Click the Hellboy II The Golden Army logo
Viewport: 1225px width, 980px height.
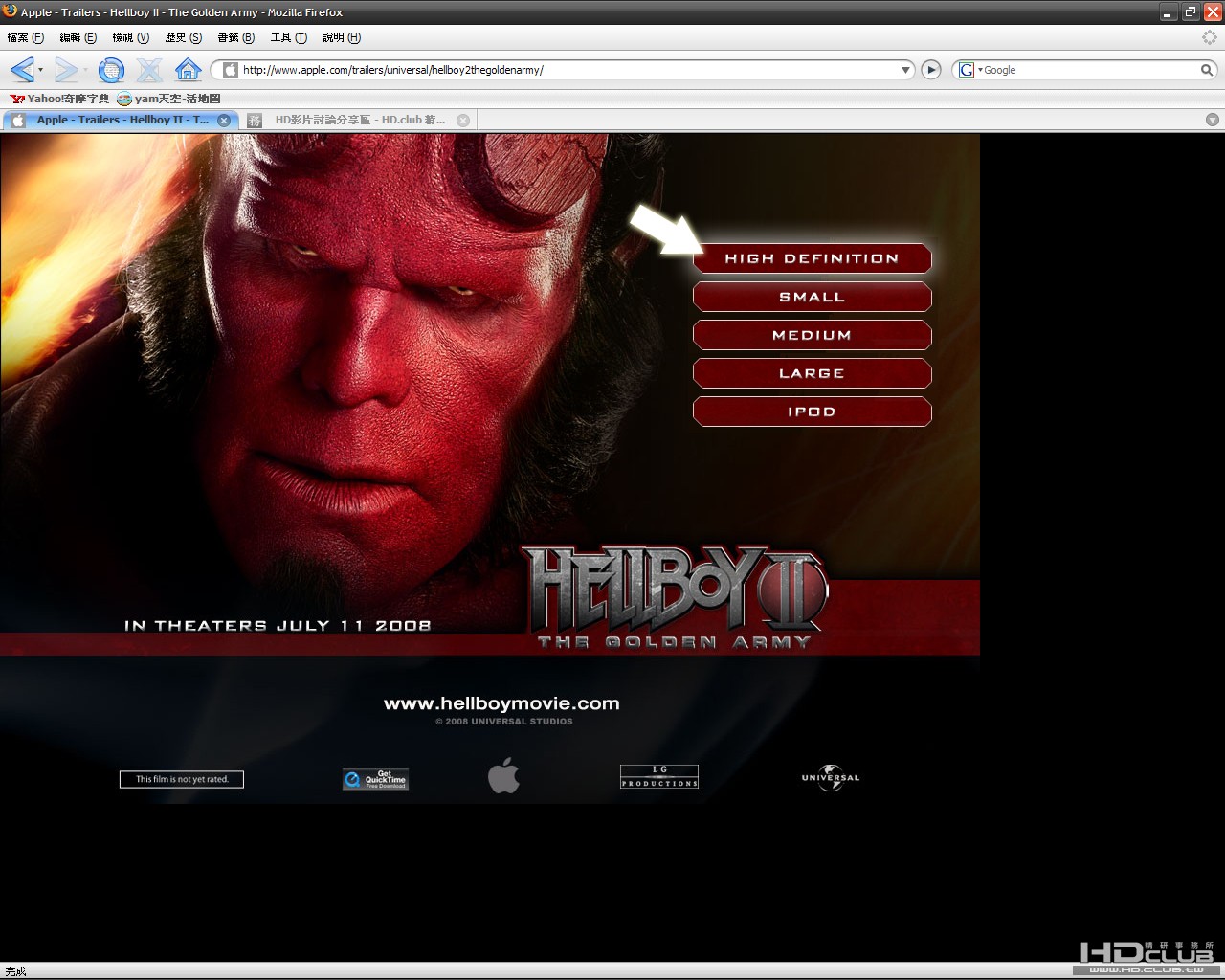(676, 598)
